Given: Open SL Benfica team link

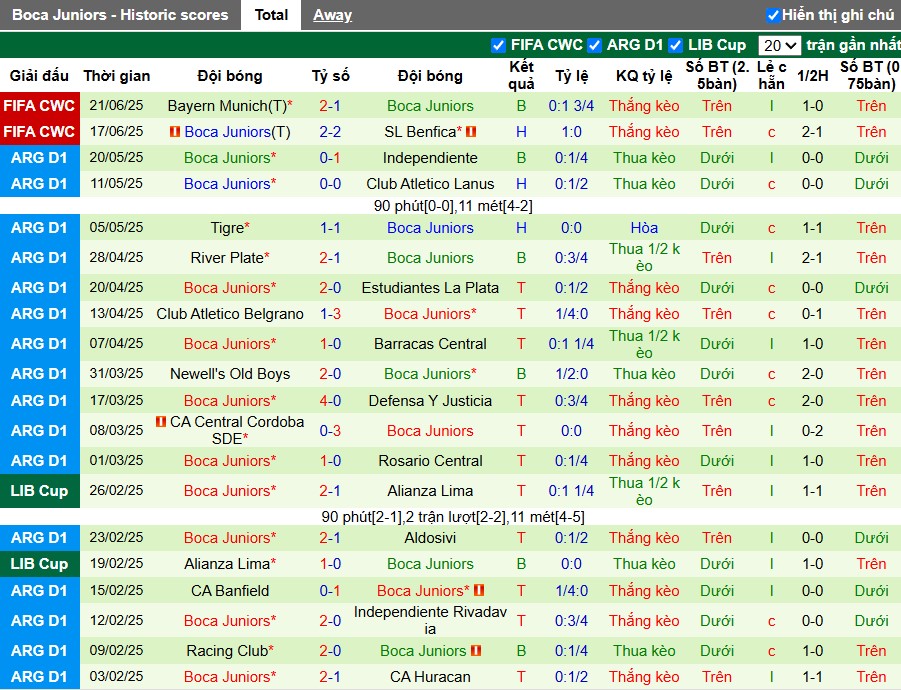Looking at the screenshot, I should 420,132.
